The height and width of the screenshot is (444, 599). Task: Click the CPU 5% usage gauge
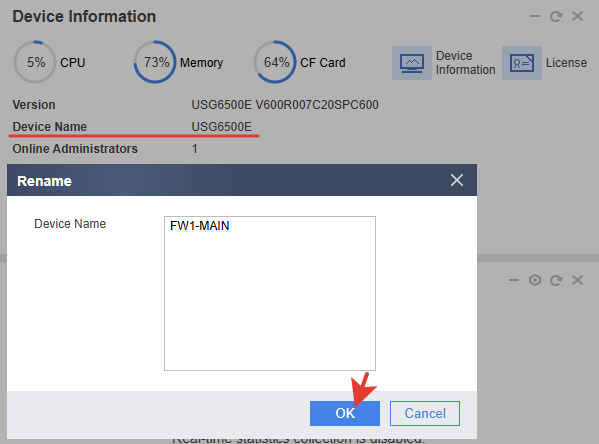tap(35, 62)
